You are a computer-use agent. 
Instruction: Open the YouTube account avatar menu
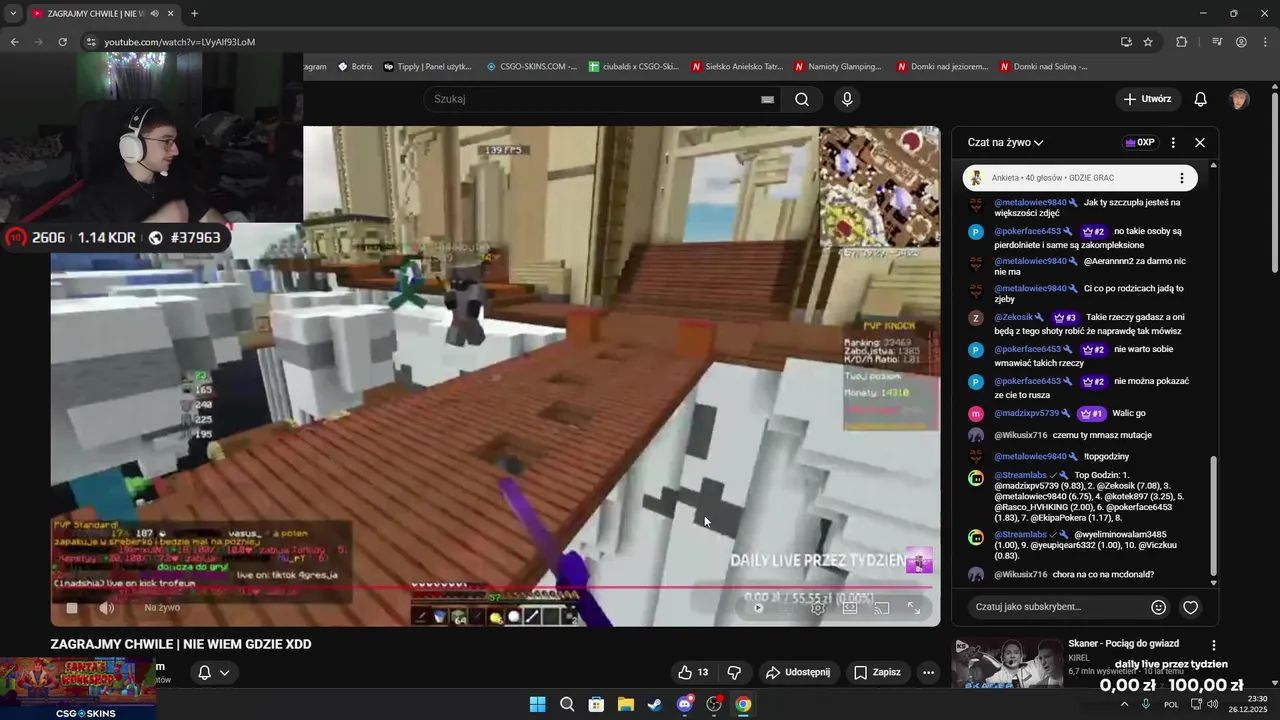[x=1239, y=99]
